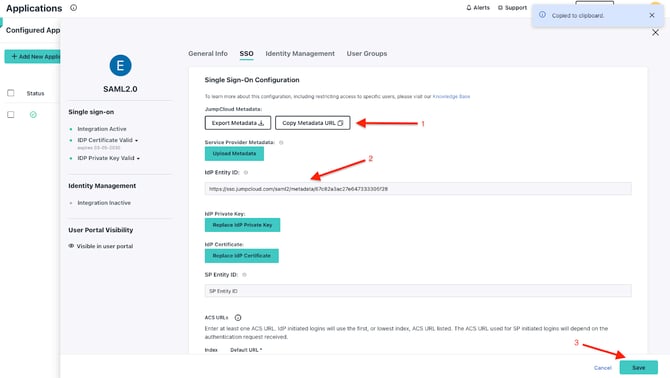Click the Copy Metadata URL button
This screenshot has width=670, height=378.
coord(312,123)
